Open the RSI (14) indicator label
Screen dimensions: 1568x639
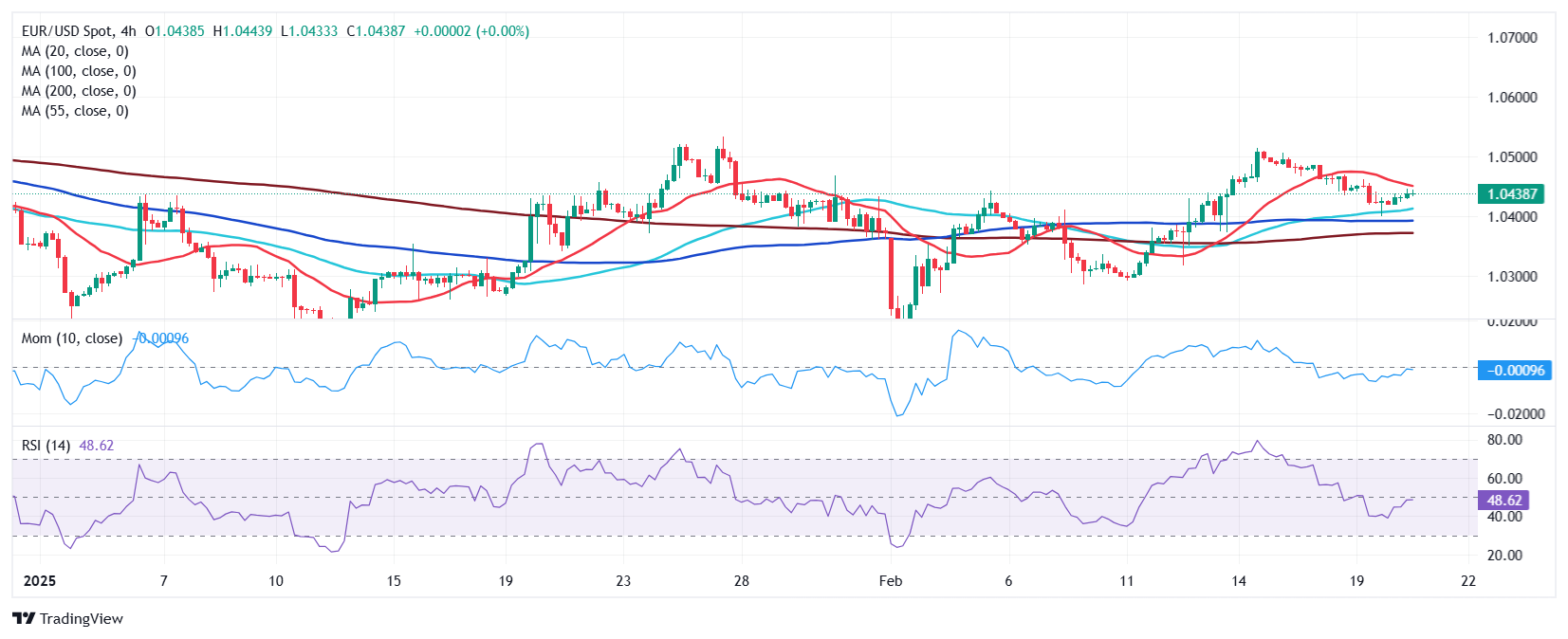(x=46, y=446)
